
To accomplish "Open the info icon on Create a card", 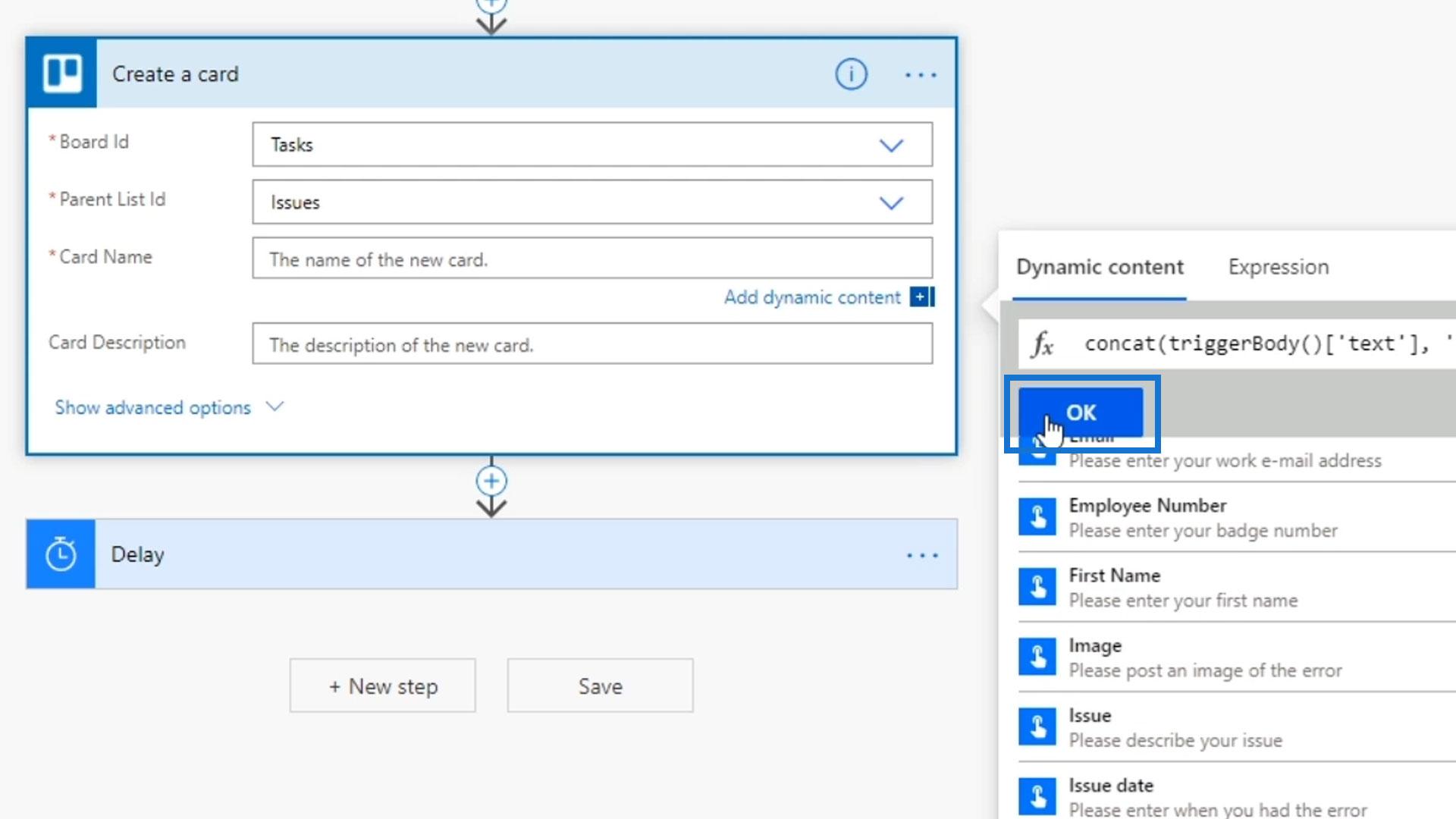I will point(851,74).
